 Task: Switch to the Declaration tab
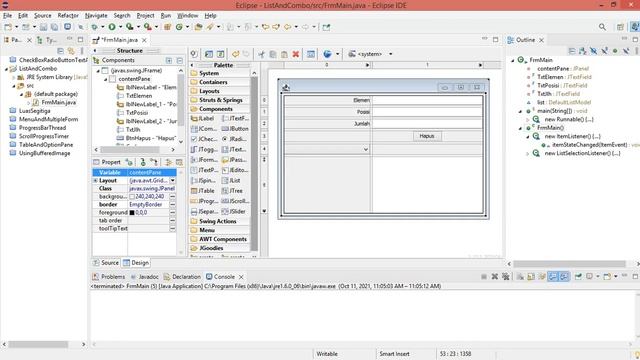click(182, 277)
